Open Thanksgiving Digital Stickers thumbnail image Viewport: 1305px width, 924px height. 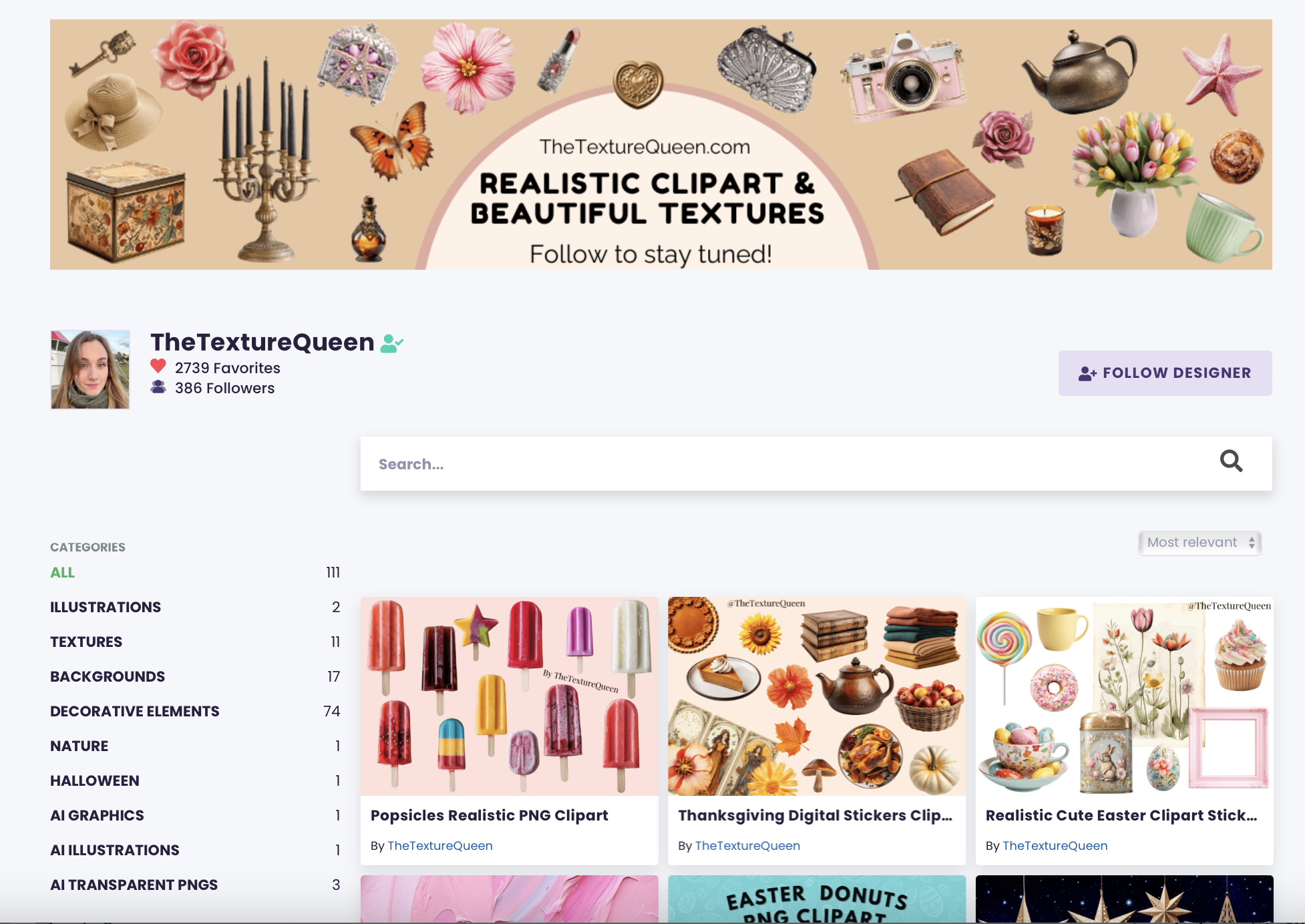[x=816, y=696]
